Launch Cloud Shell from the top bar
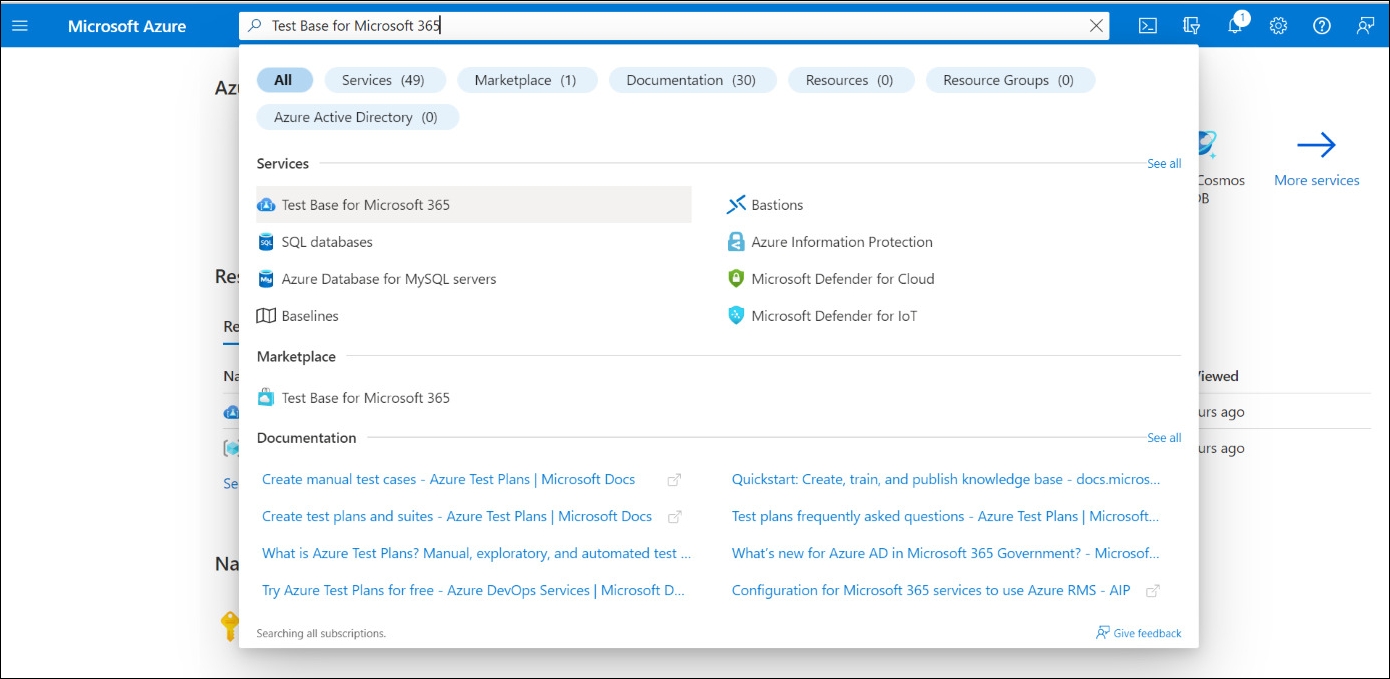This screenshot has height=679, width=1390. pyautogui.click(x=1148, y=26)
